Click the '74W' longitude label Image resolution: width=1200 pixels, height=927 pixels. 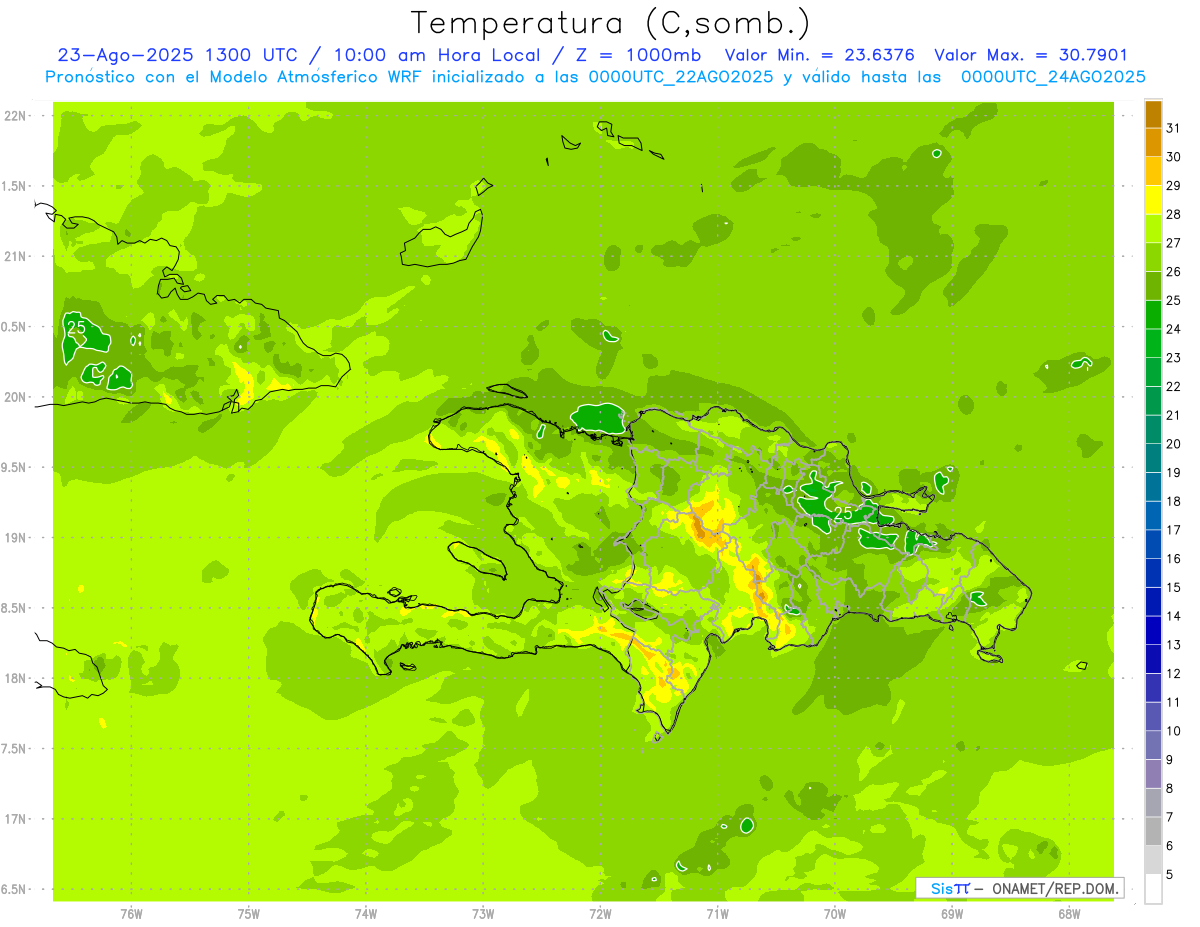(x=366, y=913)
